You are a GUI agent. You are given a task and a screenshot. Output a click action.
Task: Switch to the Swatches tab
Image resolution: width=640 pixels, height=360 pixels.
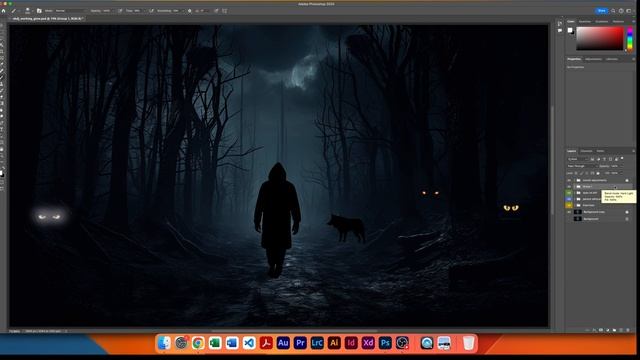(x=585, y=22)
